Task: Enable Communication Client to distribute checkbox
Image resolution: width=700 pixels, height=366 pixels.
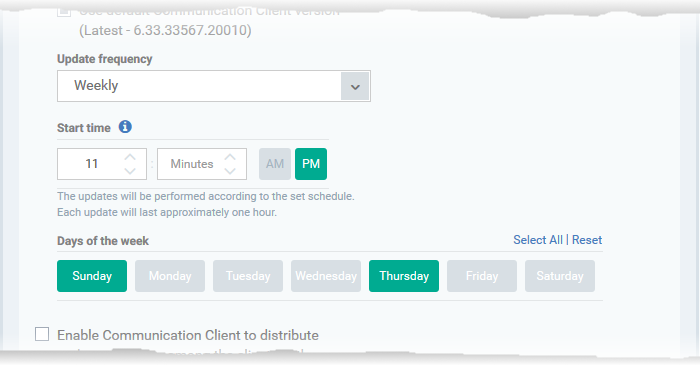Action: [42, 334]
